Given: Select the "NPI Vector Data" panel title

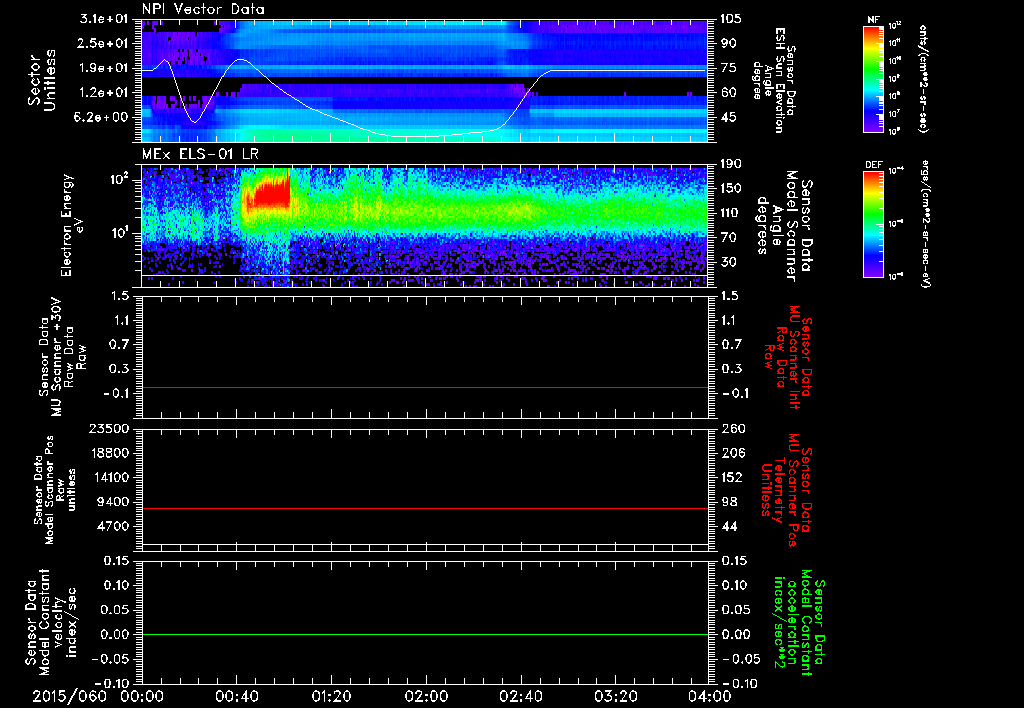Looking at the screenshot, I should 203,9.
